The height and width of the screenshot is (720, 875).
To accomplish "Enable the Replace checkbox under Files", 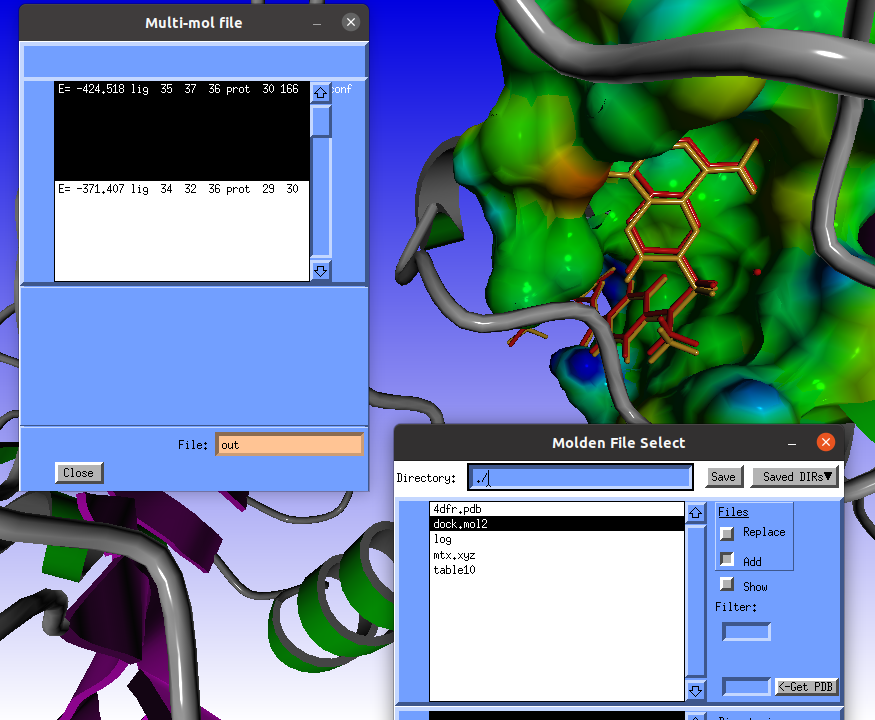I will pyautogui.click(x=727, y=533).
